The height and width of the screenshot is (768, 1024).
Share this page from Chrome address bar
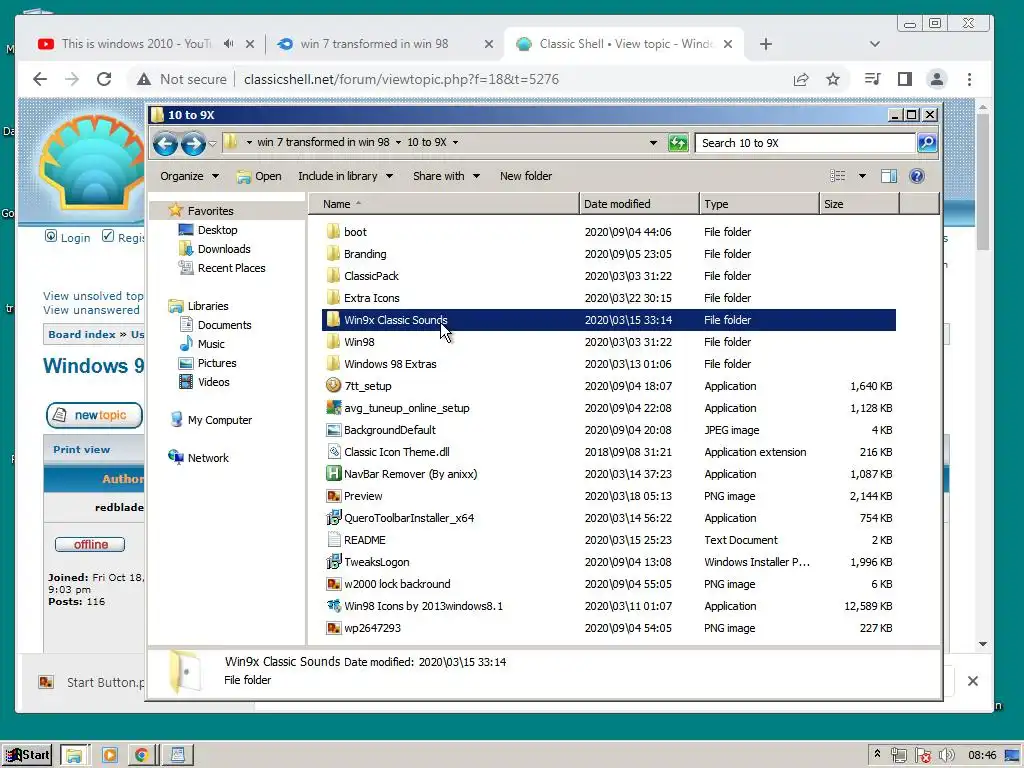pyautogui.click(x=801, y=79)
